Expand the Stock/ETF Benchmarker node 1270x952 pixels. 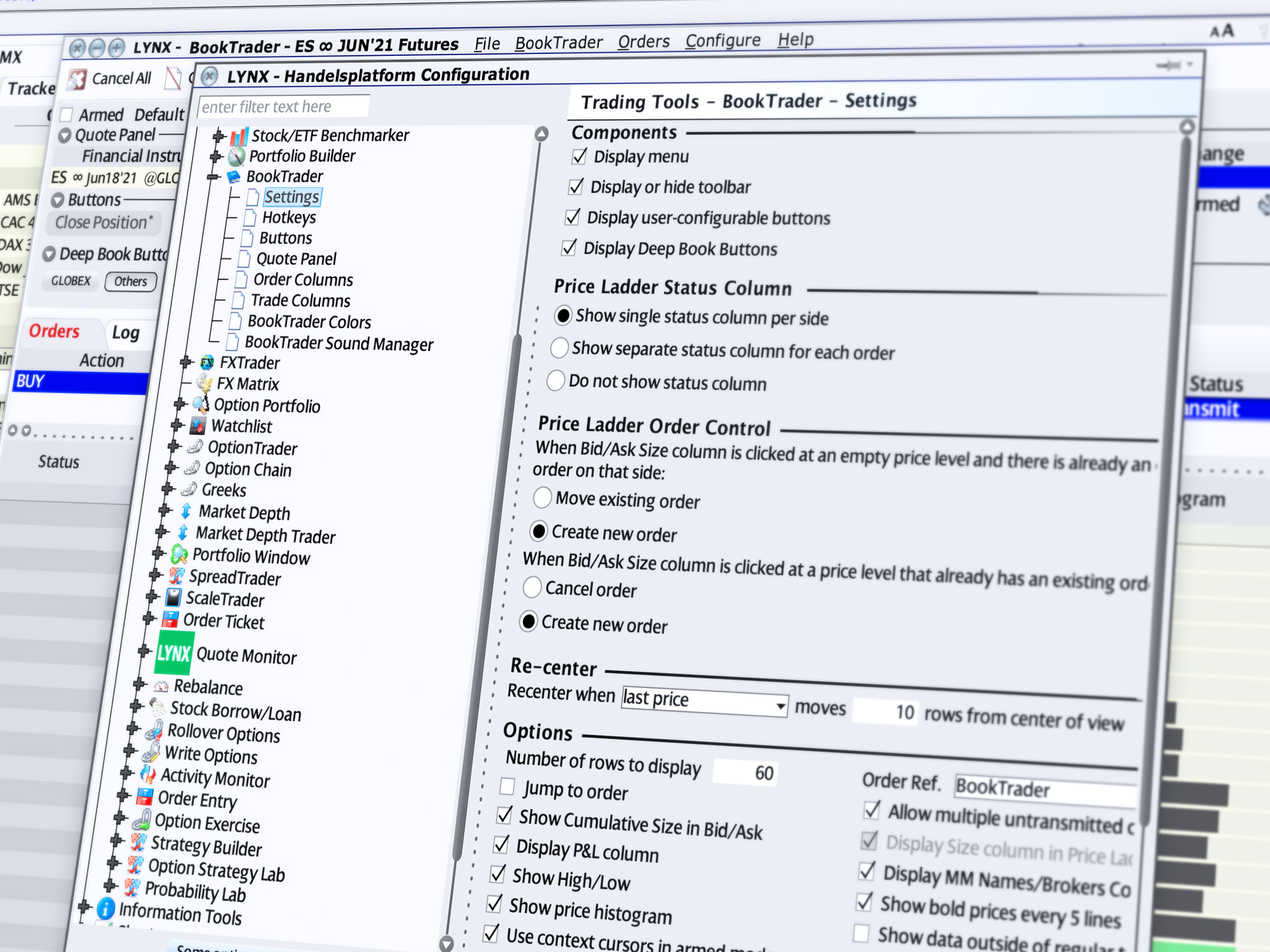click(219, 135)
